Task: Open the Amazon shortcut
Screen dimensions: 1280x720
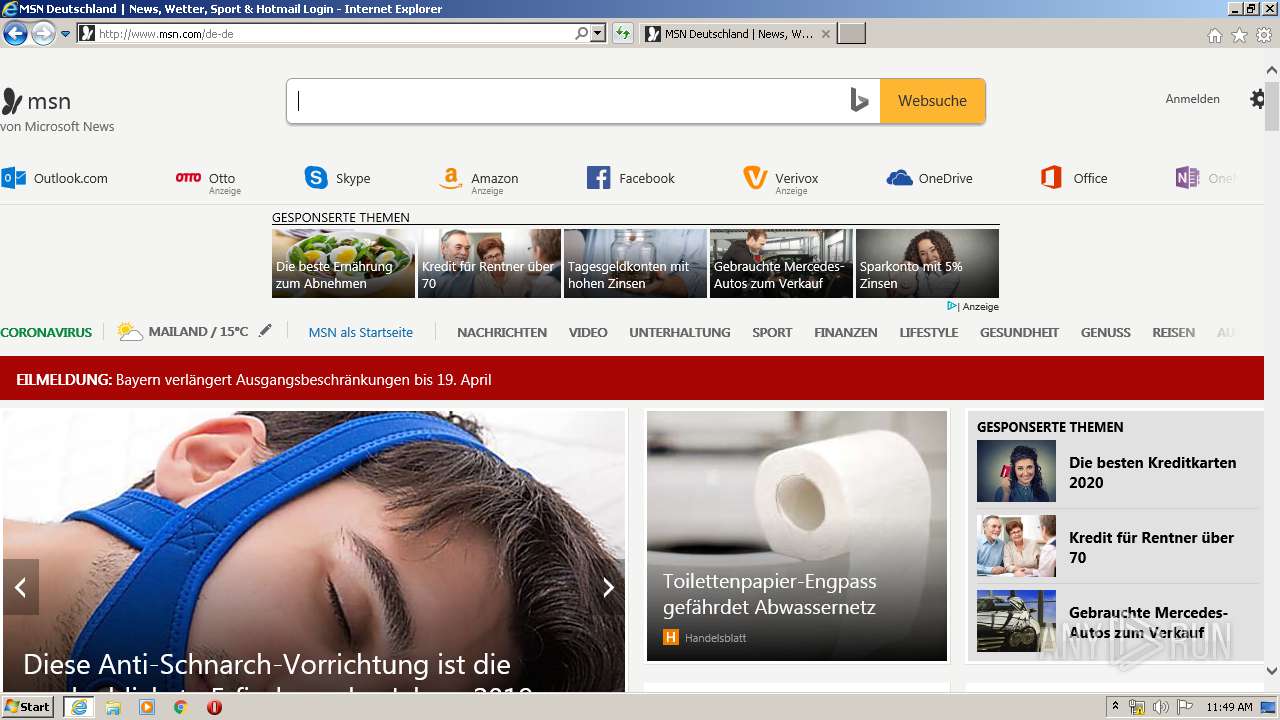Action: (x=479, y=178)
